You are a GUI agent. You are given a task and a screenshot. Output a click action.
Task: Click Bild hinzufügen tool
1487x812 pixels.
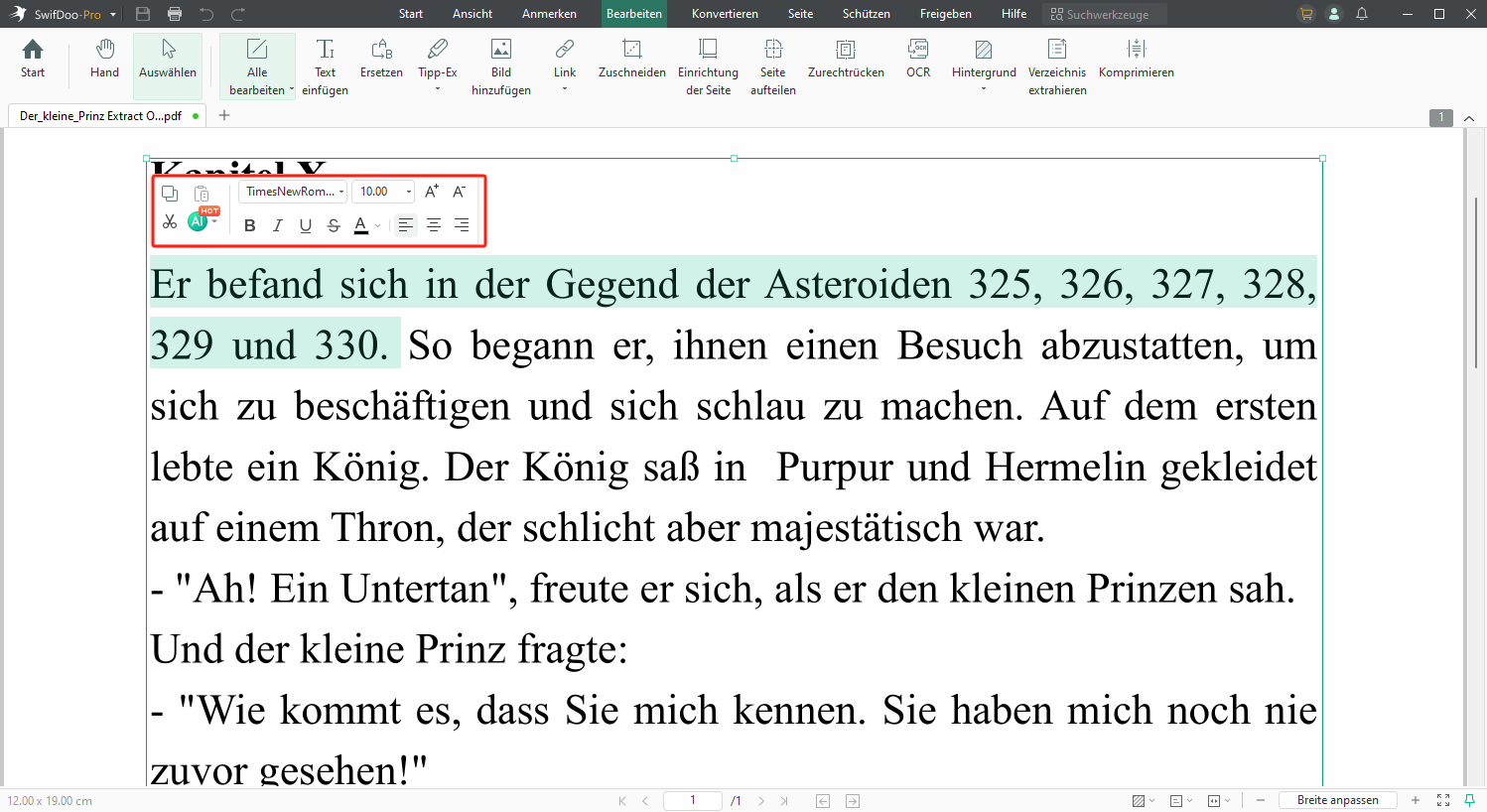501,67
